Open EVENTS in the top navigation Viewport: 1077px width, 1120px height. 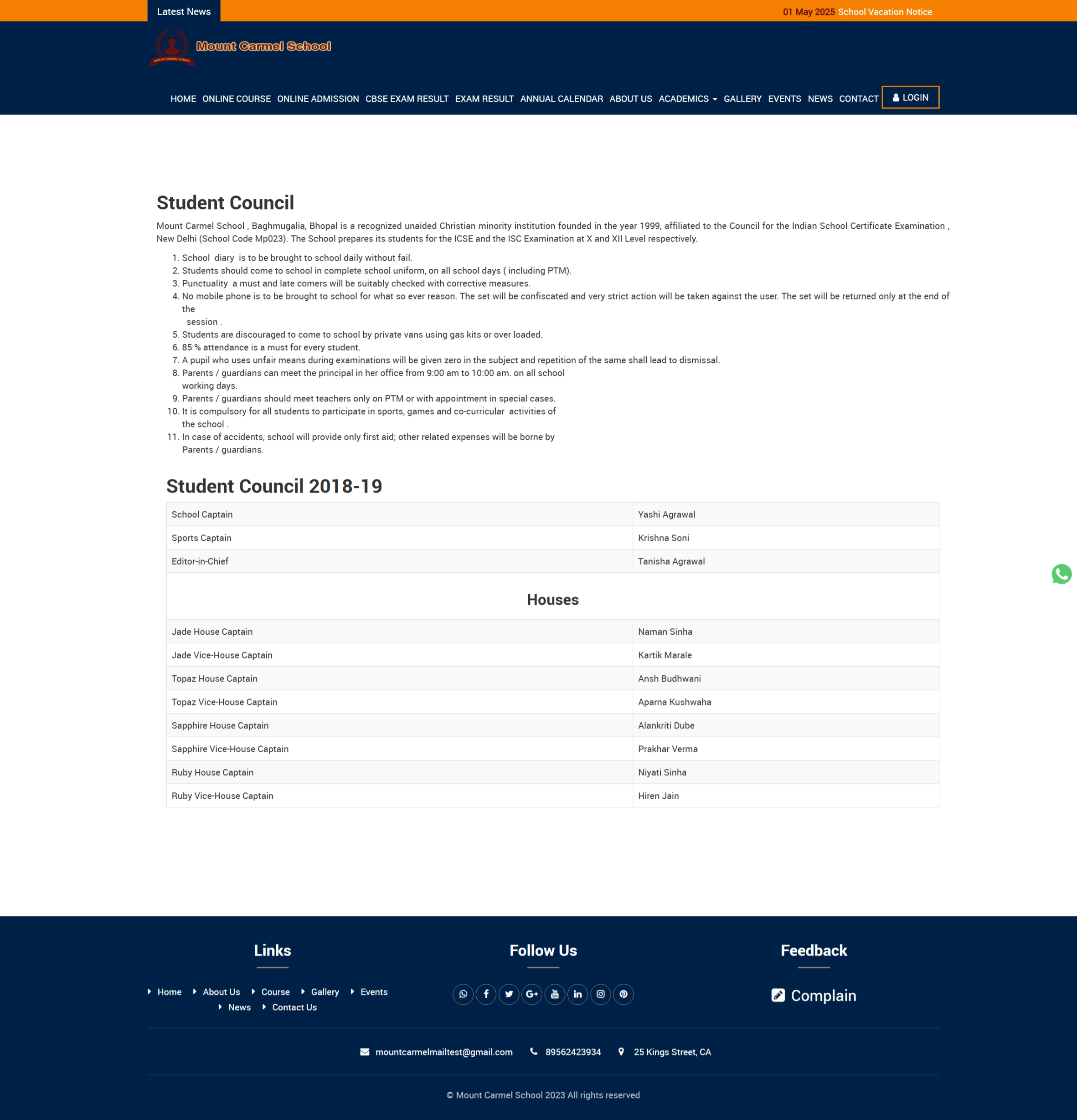click(x=784, y=99)
